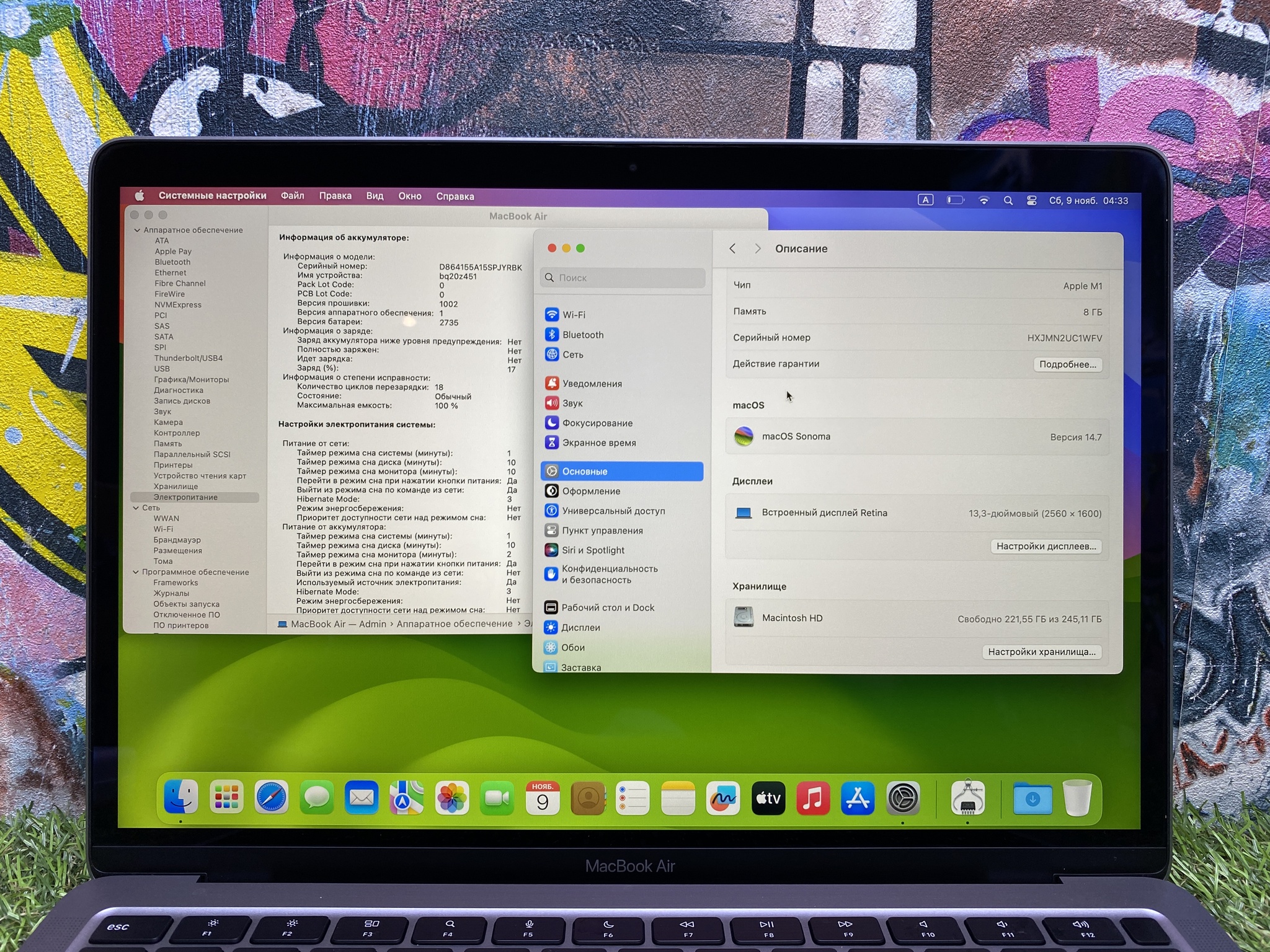
Task: Open the Справка menu
Action: click(x=455, y=196)
